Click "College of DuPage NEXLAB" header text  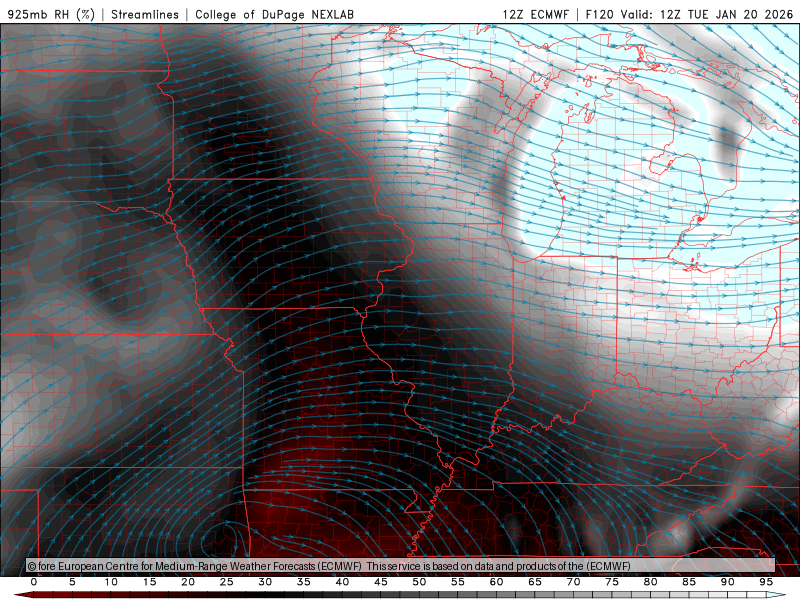pyautogui.click(x=274, y=14)
